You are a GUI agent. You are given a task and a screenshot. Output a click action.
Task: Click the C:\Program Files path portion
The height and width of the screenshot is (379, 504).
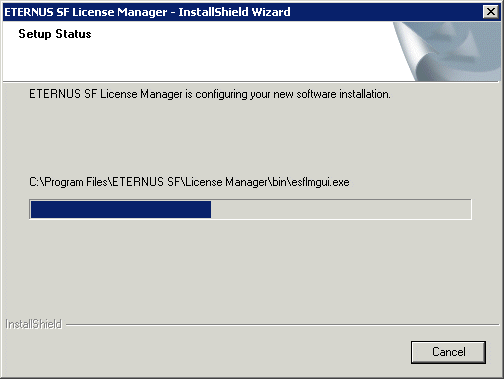pos(68,182)
